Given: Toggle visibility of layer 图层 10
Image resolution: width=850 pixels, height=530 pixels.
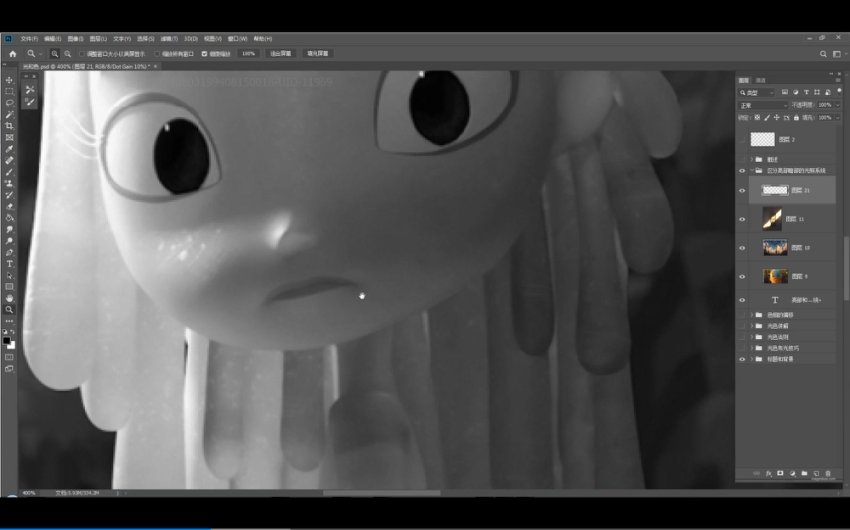Looking at the screenshot, I should pos(742,248).
